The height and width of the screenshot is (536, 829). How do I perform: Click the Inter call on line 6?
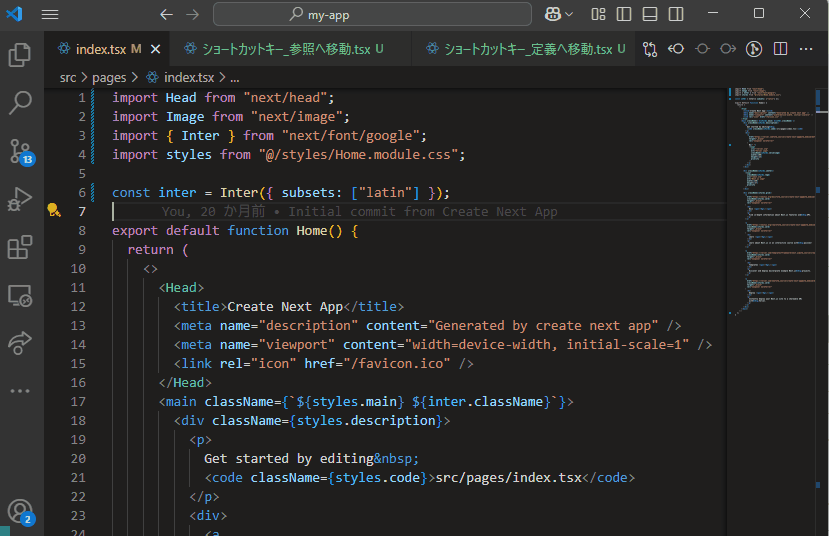coord(239,193)
